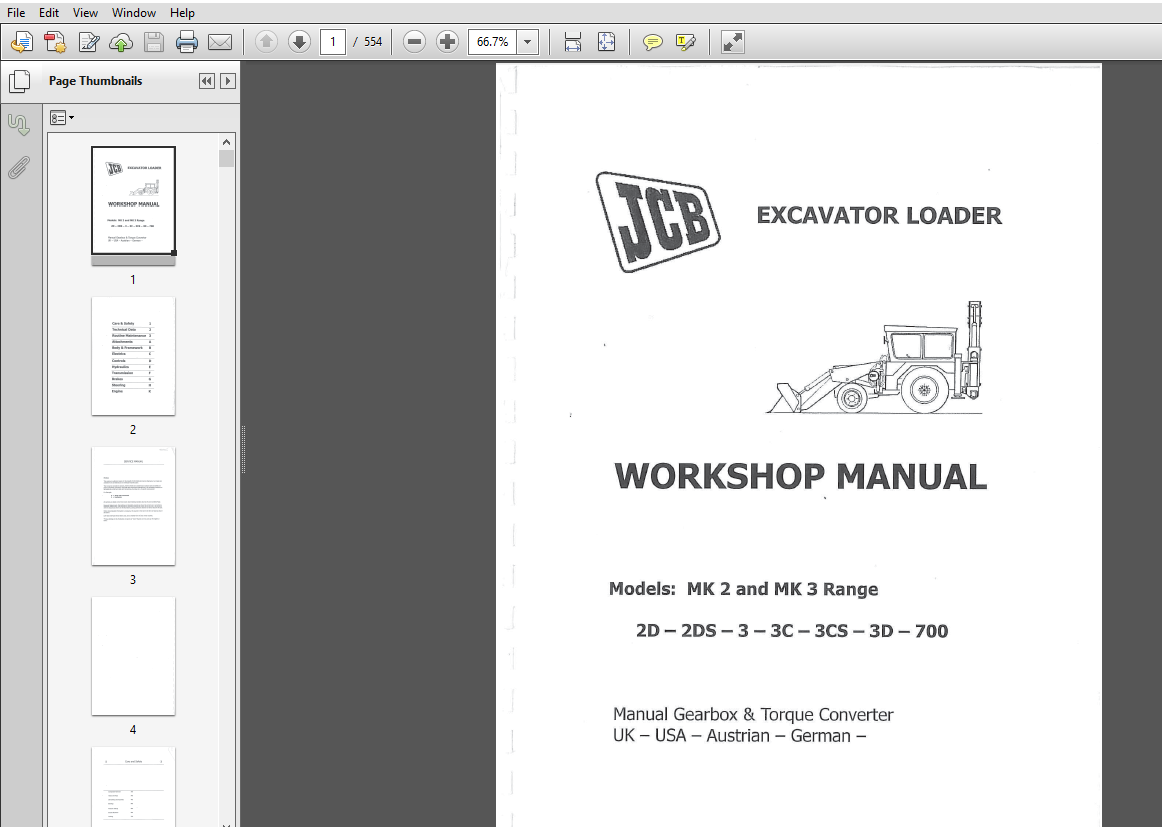Click the panel divider grip handle
The height and width of the screenshot is (827, 1162).
[x=243, y=449]
